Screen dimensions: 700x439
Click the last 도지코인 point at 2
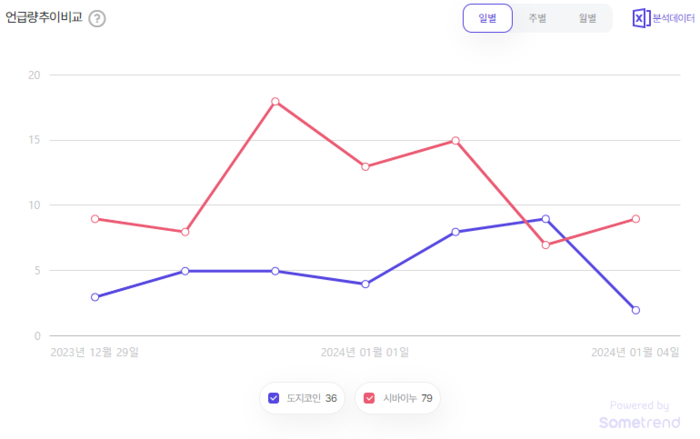click(635, 310)
